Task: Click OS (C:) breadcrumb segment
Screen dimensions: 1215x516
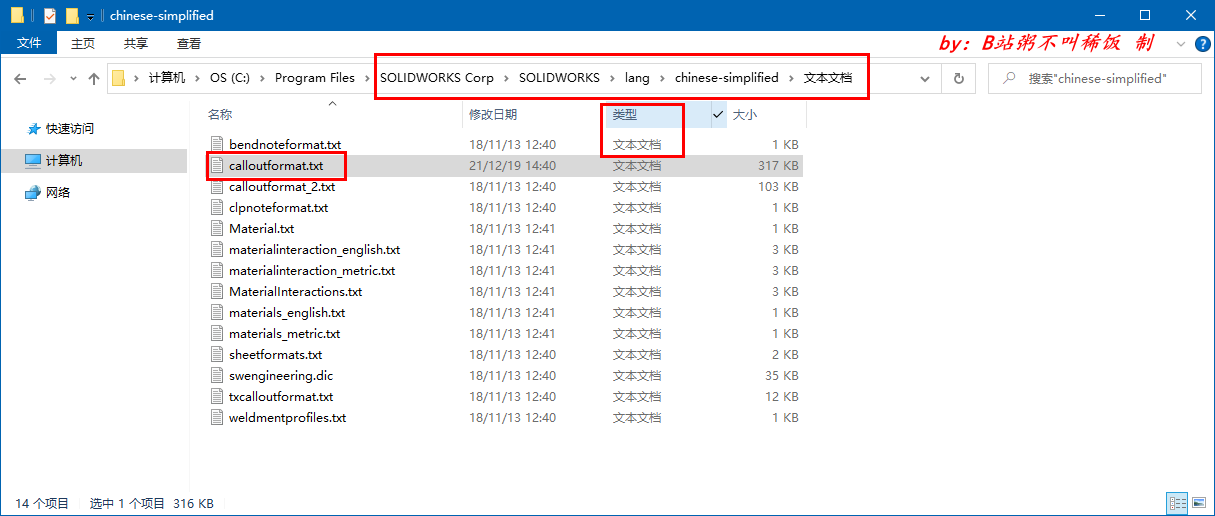Action: (x=230, y=78)
